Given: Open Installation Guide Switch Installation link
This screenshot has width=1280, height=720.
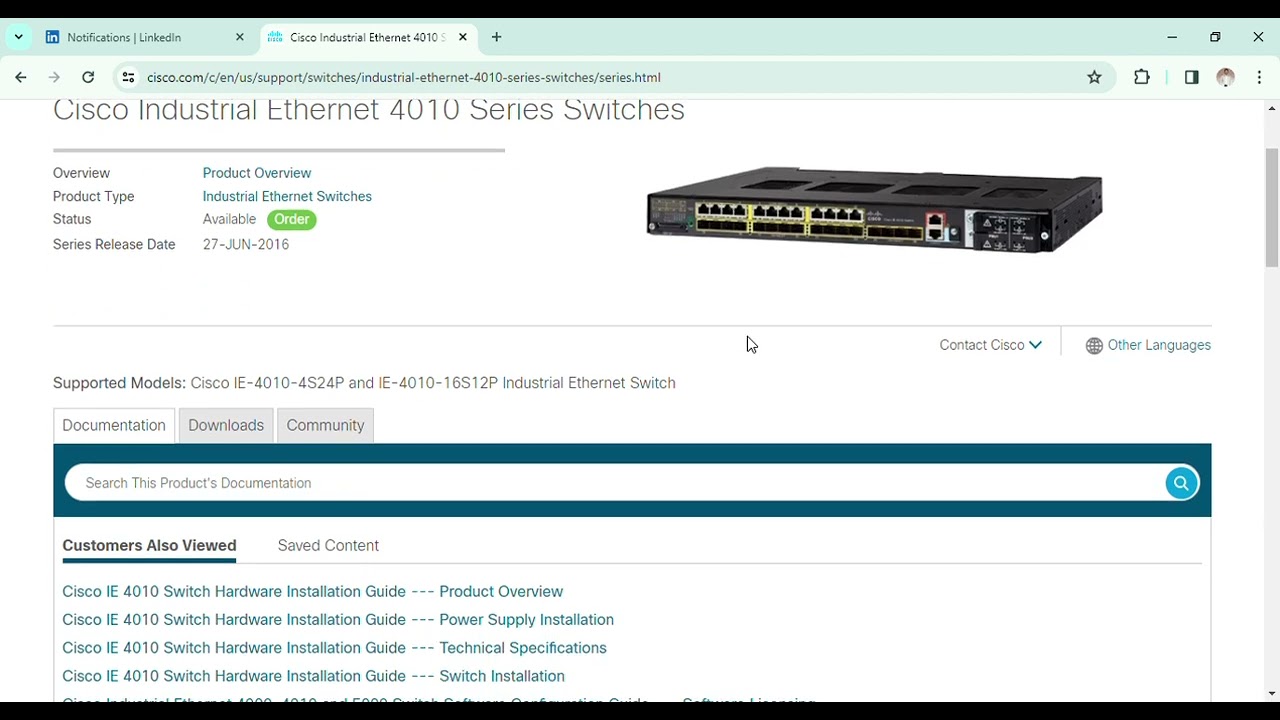Looking at the screenshot, I should (313, 676).
